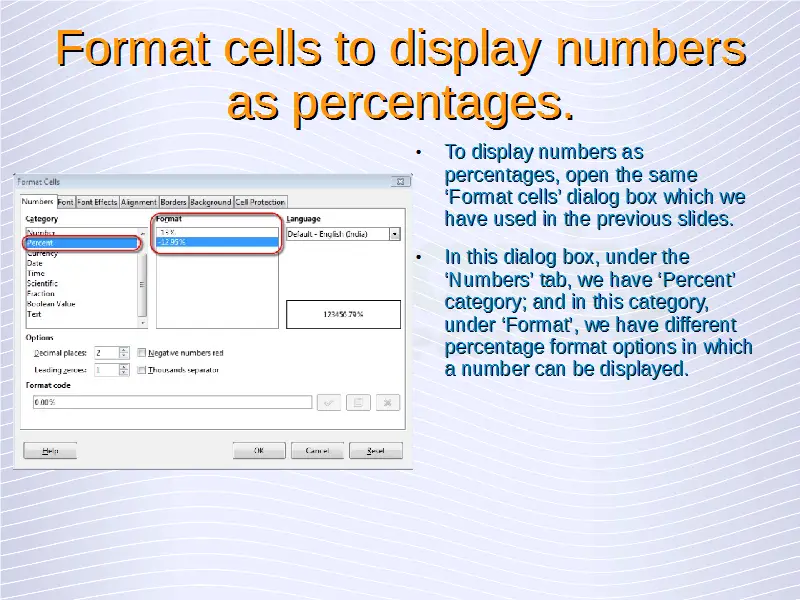Select the -12.95% format entry
800x600 pixels.
coord(217,242)
